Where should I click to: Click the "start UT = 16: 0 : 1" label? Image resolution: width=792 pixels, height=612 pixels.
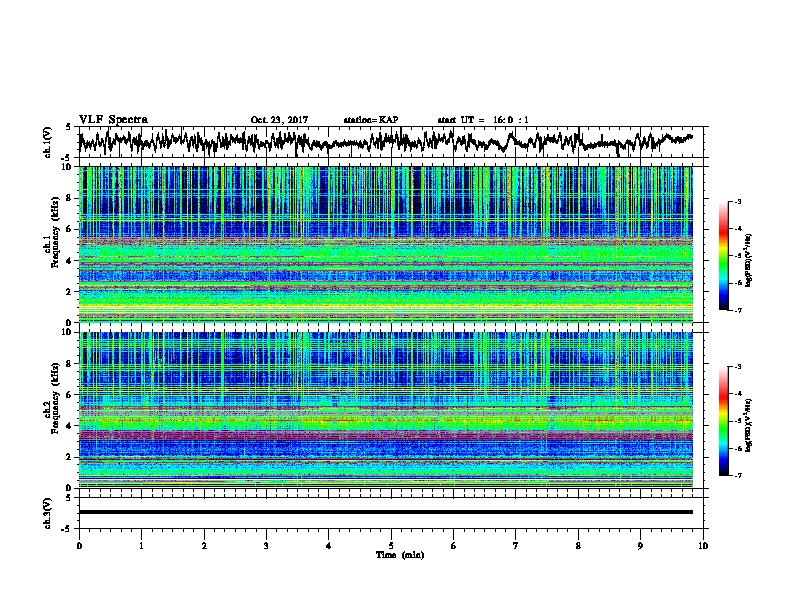[483, 120]
